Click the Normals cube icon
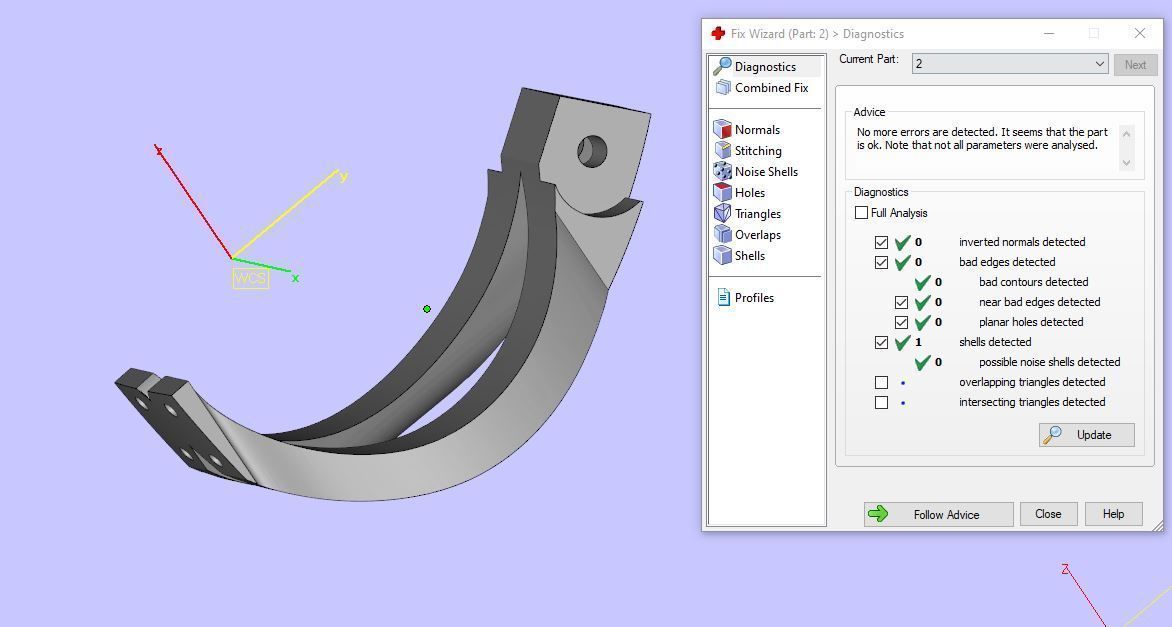 click(x=722, y=129)
